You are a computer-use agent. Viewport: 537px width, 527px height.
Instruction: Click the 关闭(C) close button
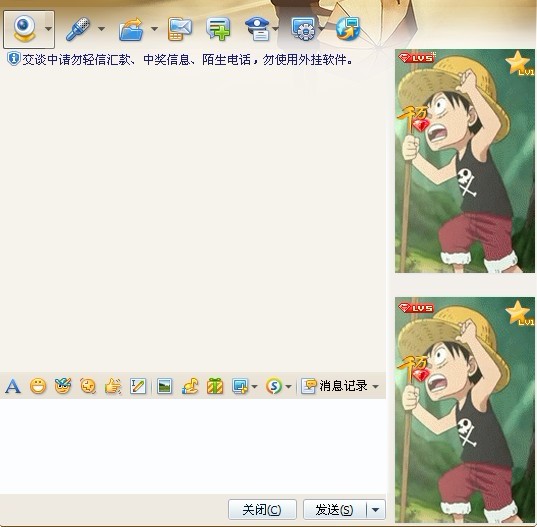coord(262,510)
